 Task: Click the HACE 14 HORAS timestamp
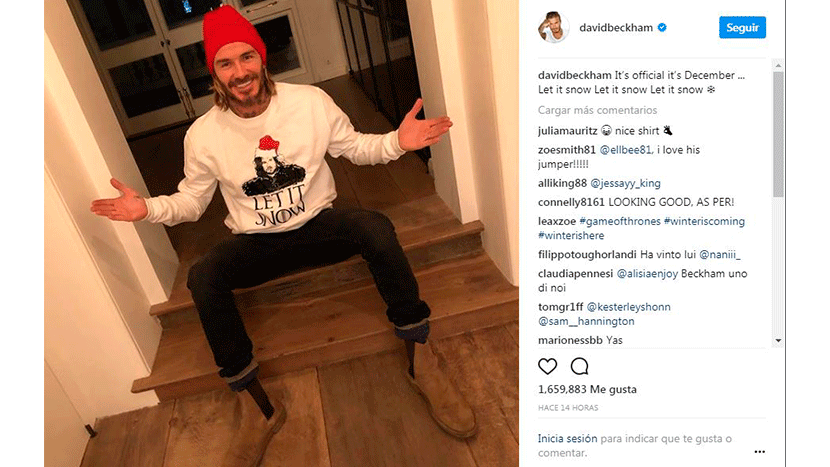point(568,408)
